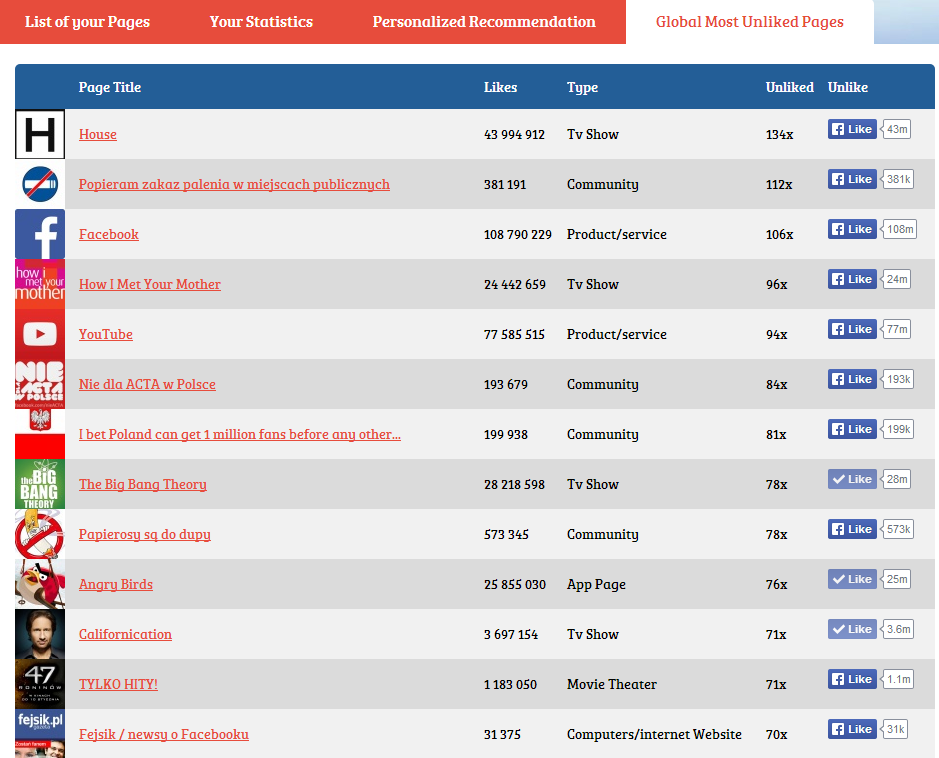The height and width of the screenshot is (758, 939).
Task: Click the Angry Birds thumbnail
Action: click(40, 584)
